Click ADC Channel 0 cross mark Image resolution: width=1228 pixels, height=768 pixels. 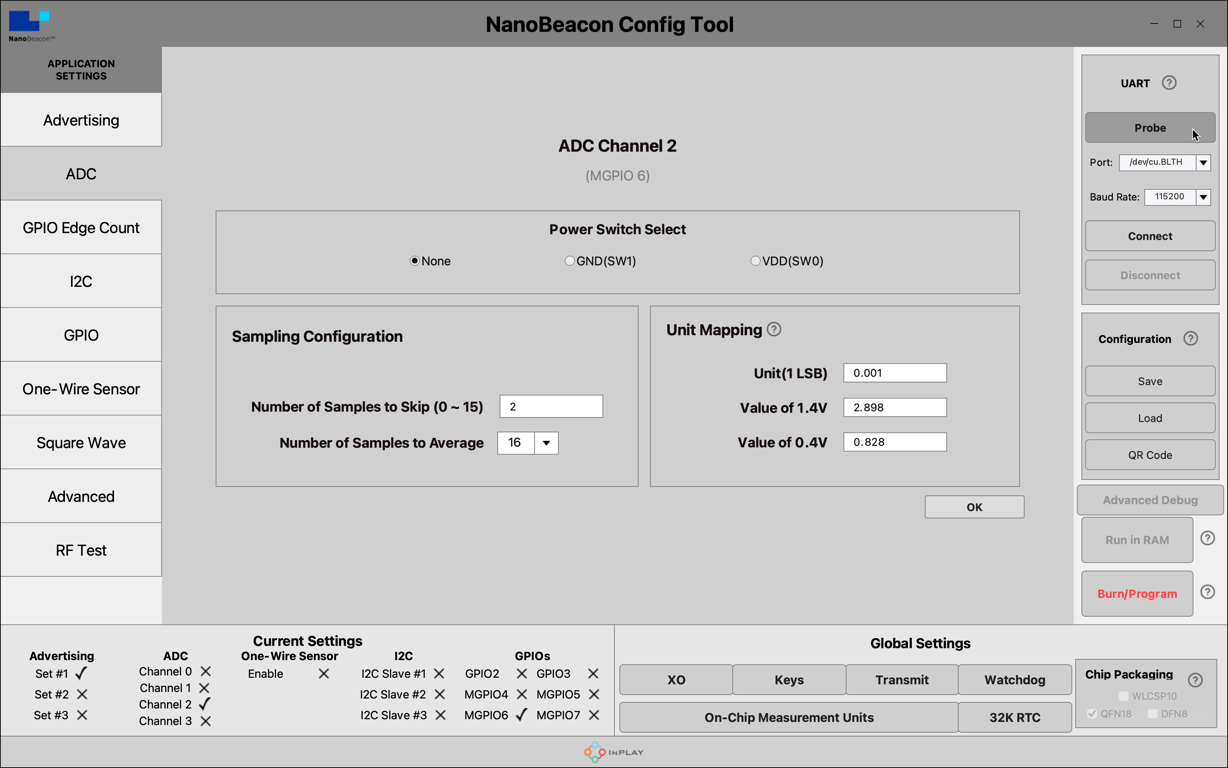206,672
